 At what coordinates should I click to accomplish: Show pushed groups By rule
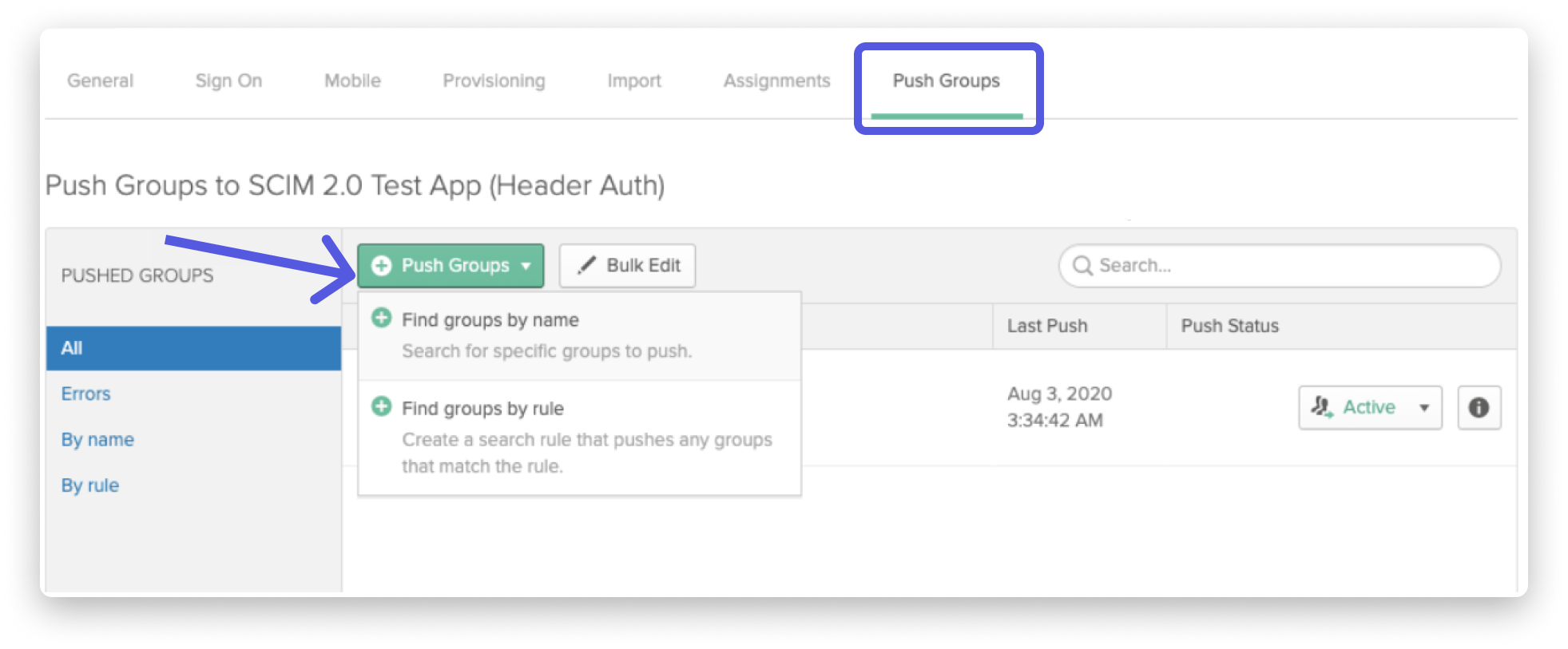89,485
